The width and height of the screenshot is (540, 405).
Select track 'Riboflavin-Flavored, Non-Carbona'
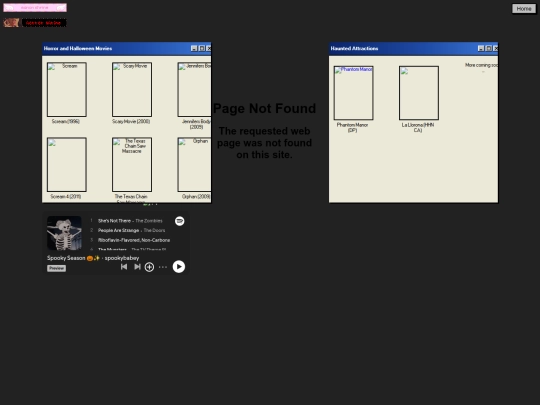(134, 240)
